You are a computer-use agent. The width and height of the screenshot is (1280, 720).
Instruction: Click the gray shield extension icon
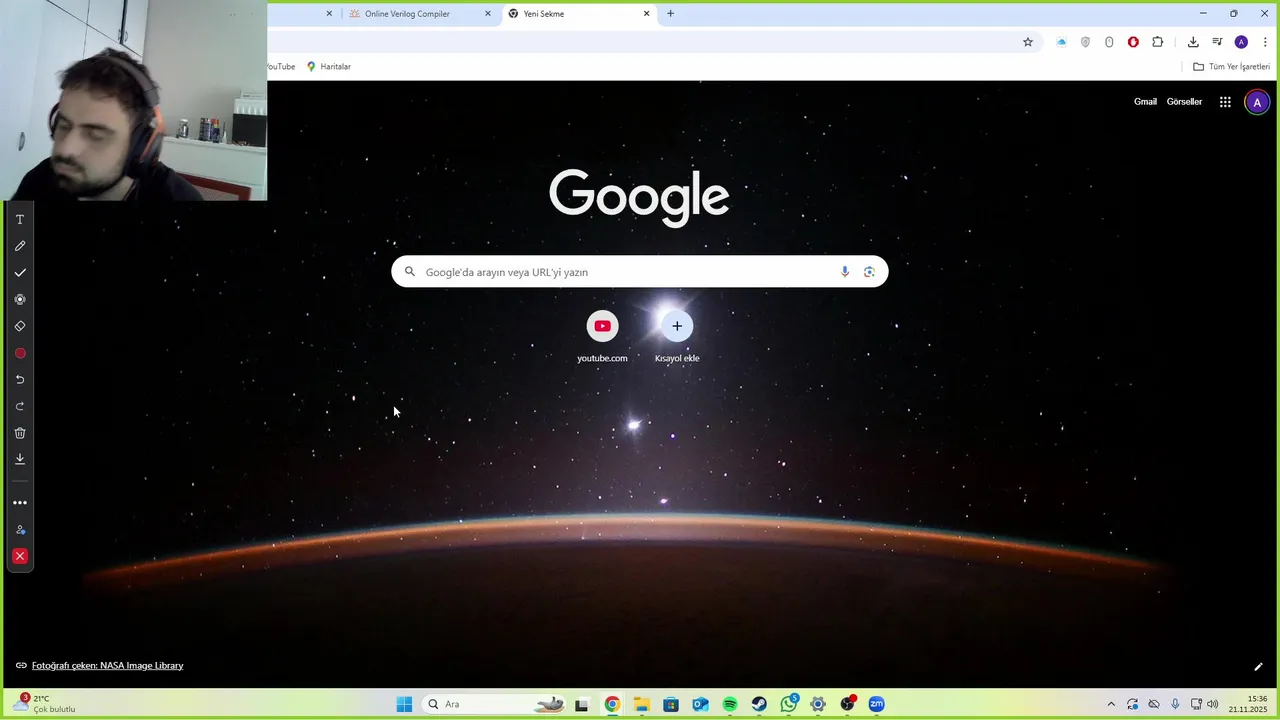(x=1085, y=42)
